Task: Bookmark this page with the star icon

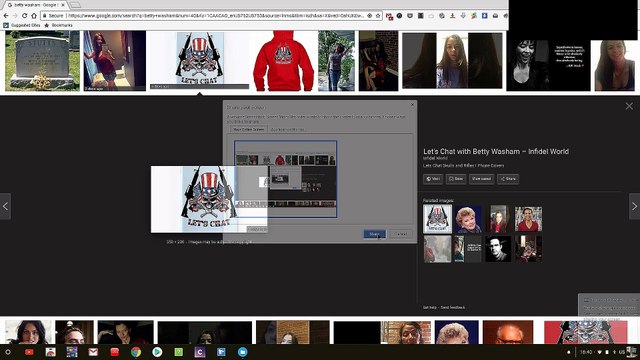Action: point(378,16)
